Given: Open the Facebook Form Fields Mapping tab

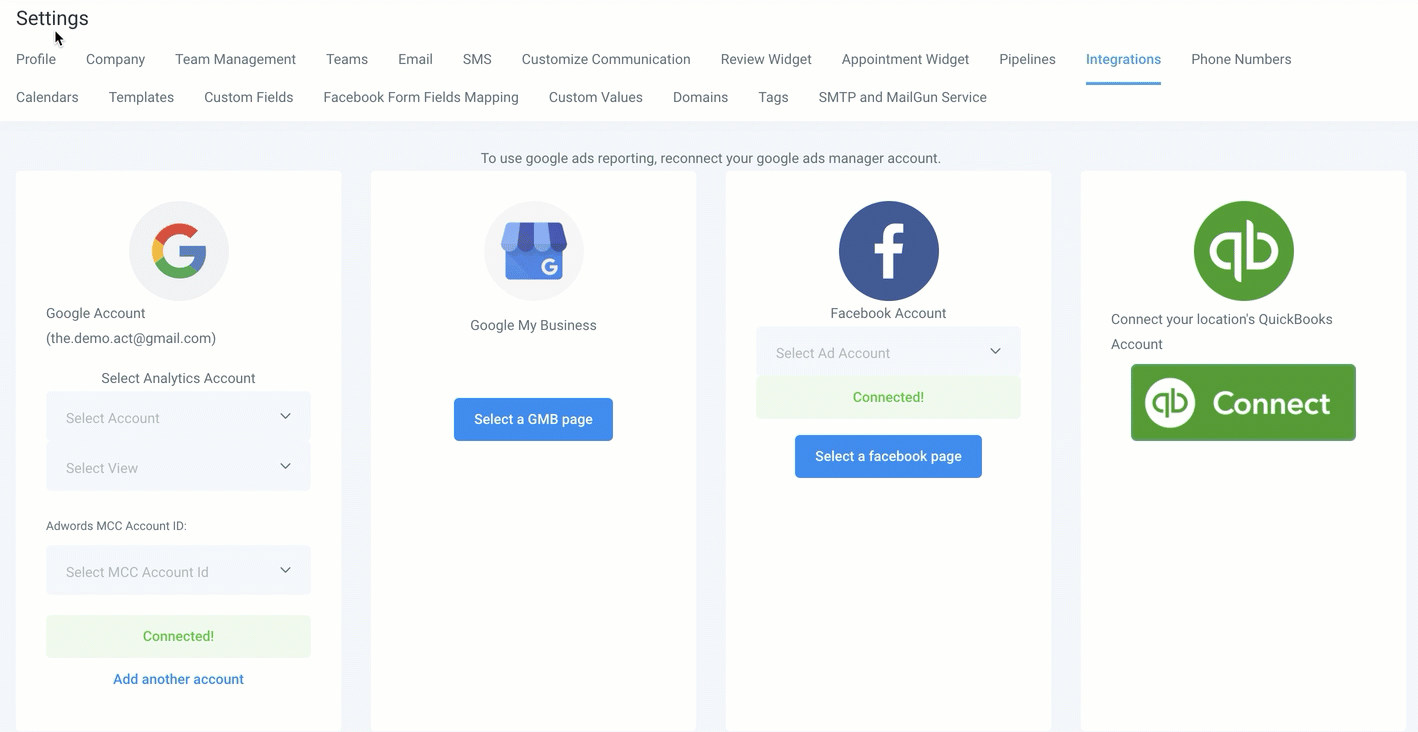Looking at the screenshot, I should (421, 97).
